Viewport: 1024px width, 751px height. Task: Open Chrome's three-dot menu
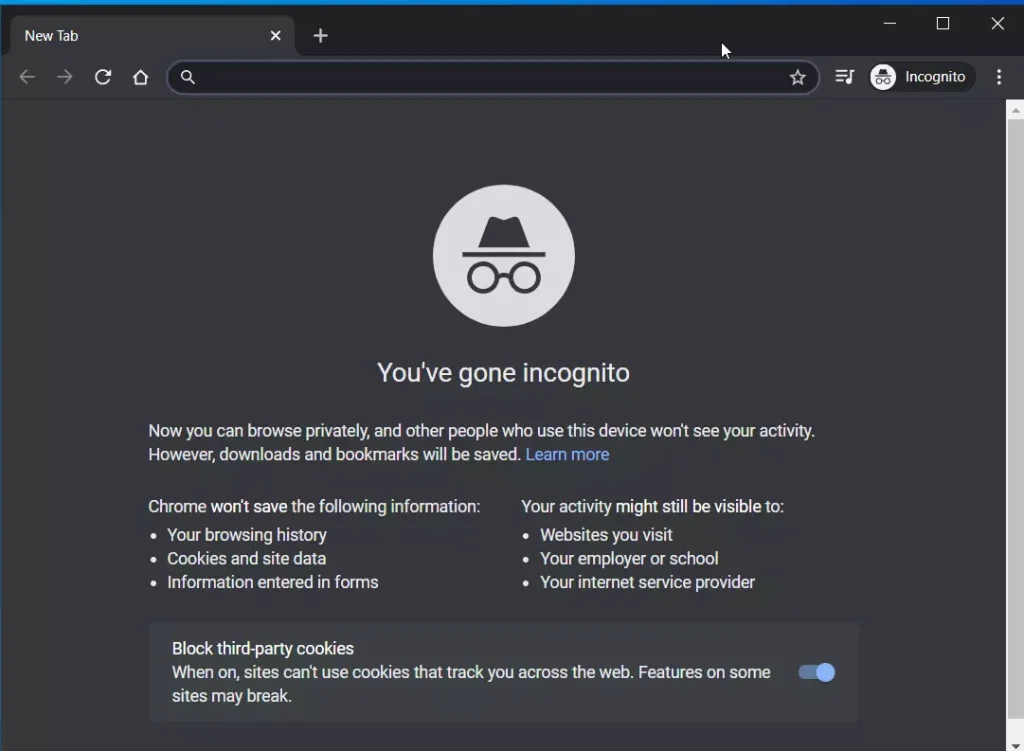pos(999,77)
